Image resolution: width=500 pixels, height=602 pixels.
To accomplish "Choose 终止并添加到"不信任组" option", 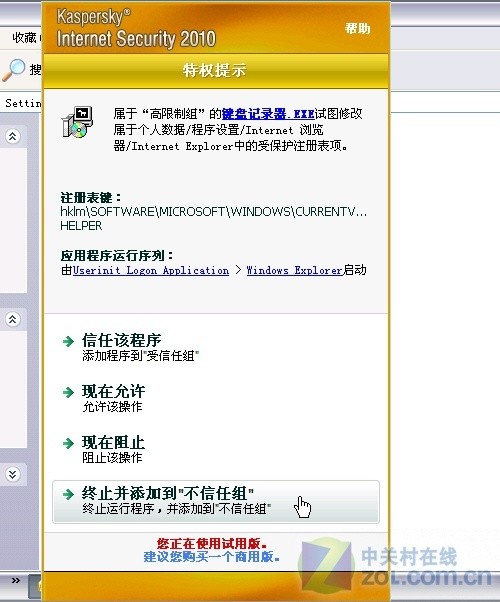I will tap(216, 501).
